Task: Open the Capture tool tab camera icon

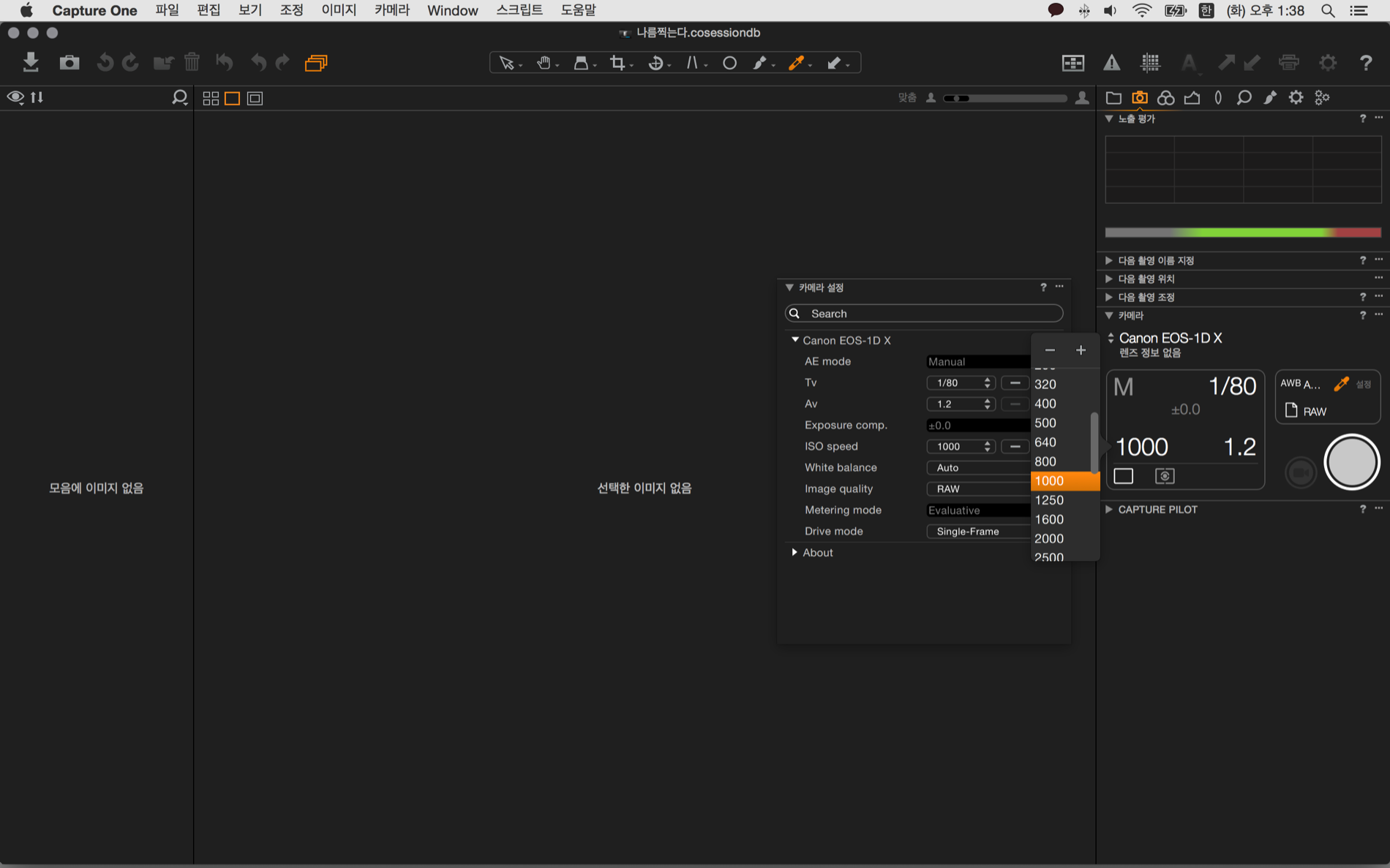Action: coord(1139,97)
